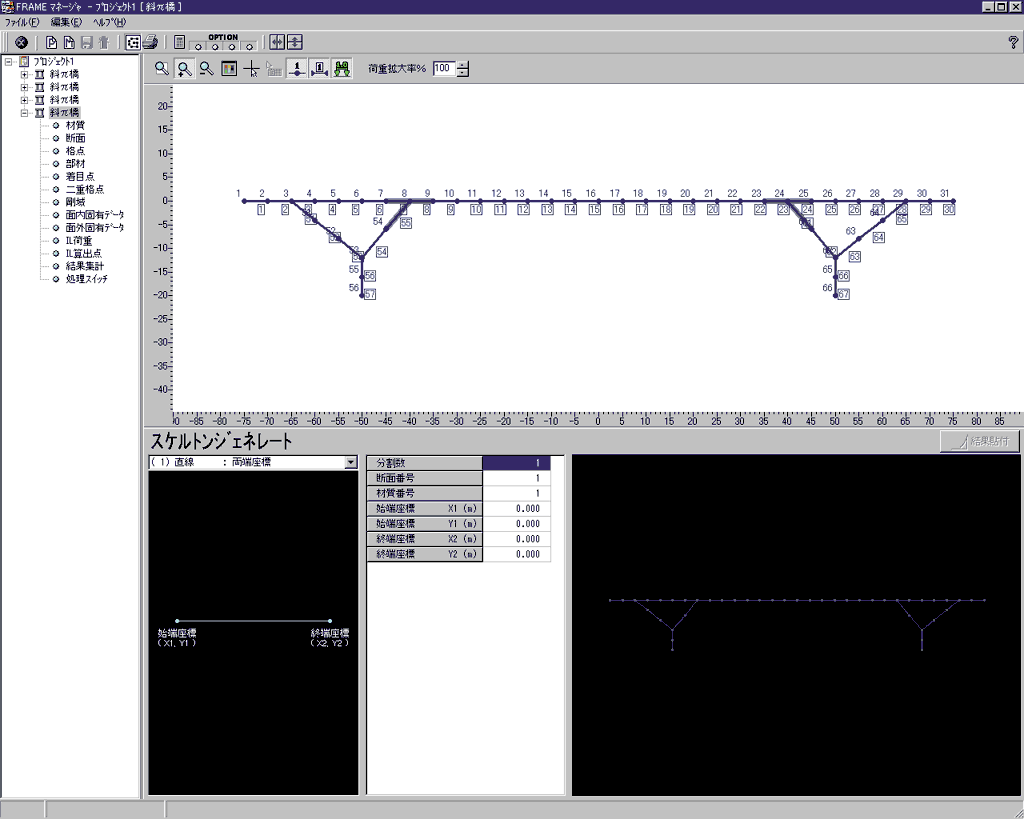Increase the 荷重拡大率 spinner value

click(x=463, y=65)
